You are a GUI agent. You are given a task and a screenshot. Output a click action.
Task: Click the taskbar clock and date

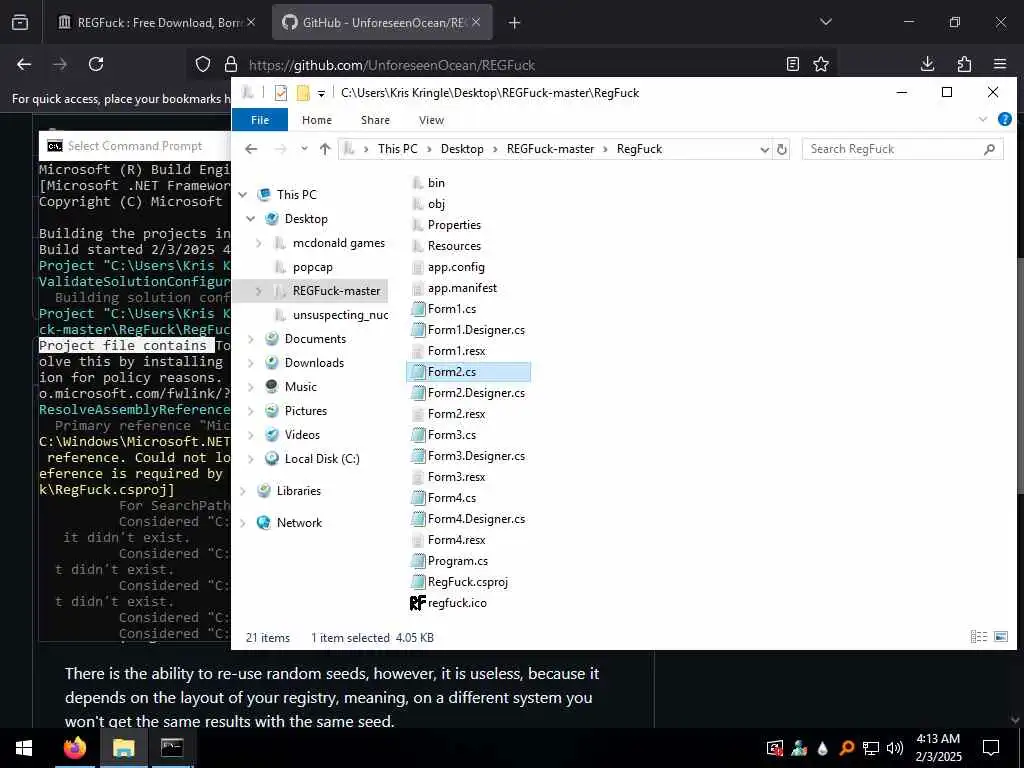click(938, 748)
